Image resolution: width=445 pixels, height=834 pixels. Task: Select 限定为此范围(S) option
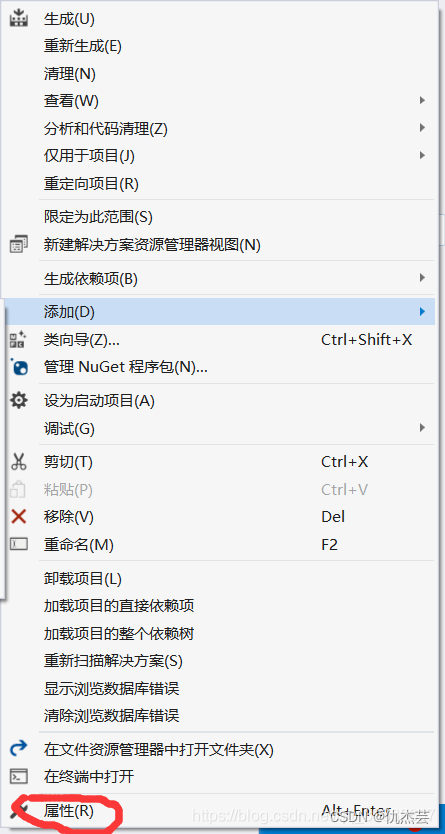click(x=98, y=217)
